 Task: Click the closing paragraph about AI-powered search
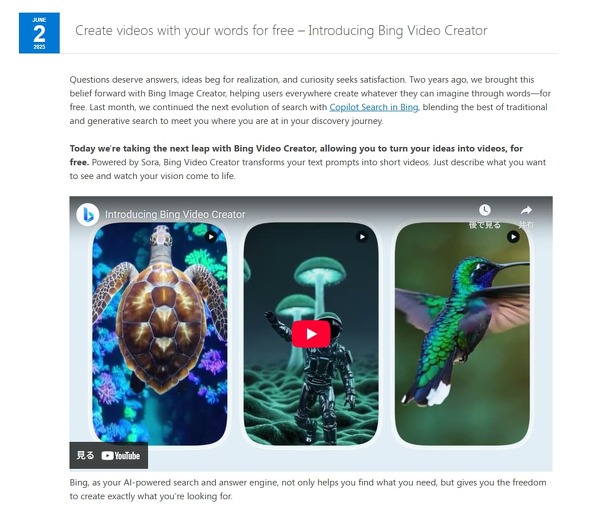coord(308,489)
